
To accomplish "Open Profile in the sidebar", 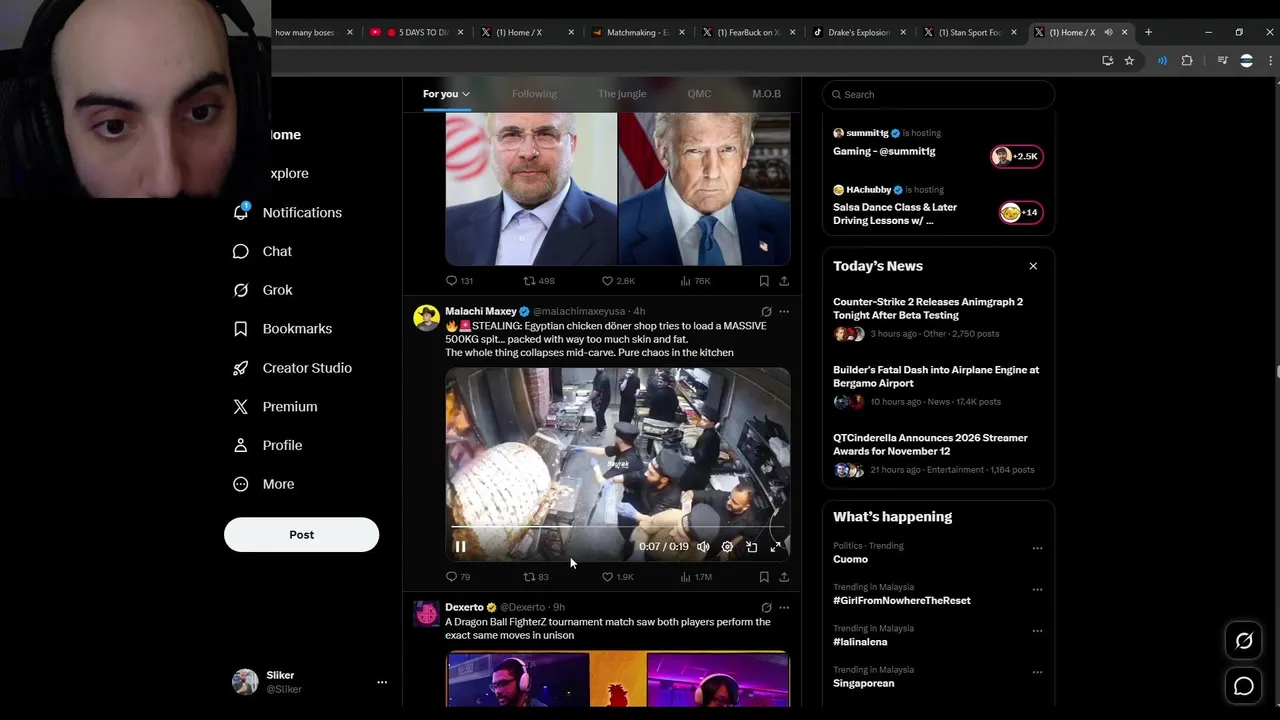I will tap(267, 445).
